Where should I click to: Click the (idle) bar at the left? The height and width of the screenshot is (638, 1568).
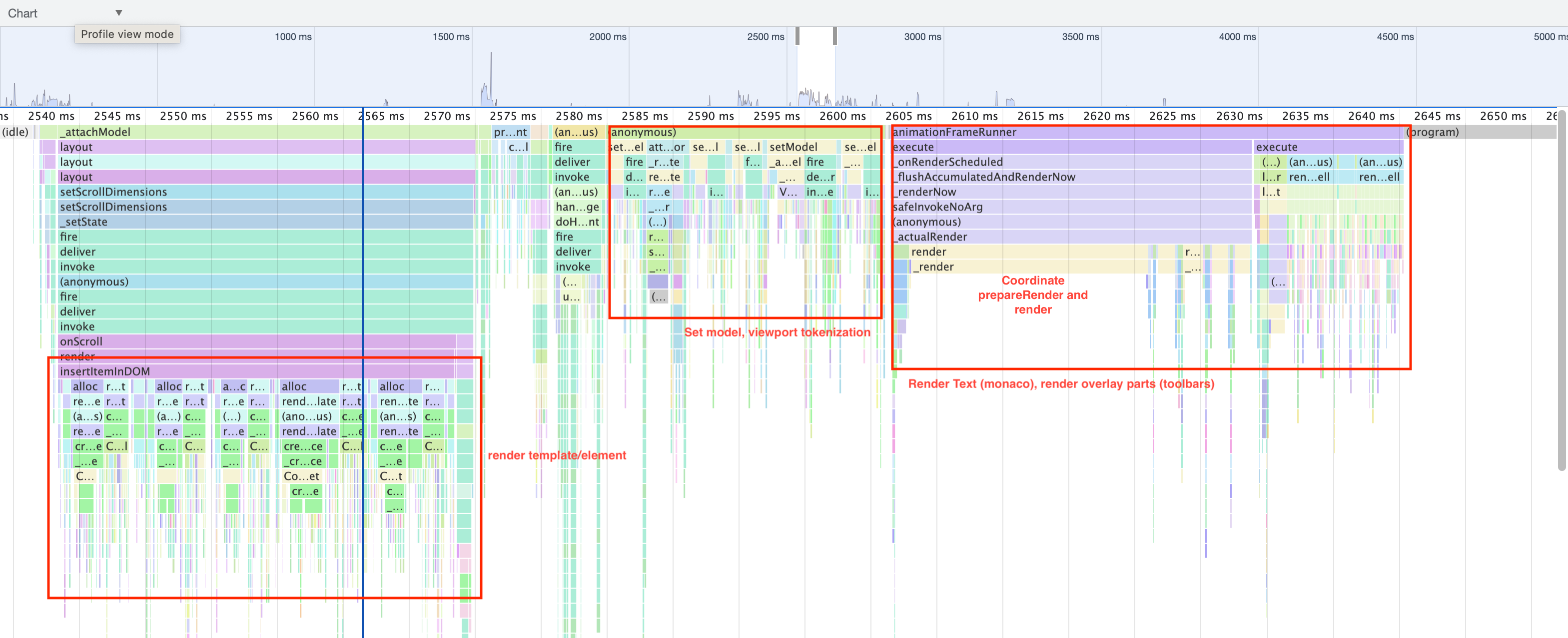[x=16, y=132]
